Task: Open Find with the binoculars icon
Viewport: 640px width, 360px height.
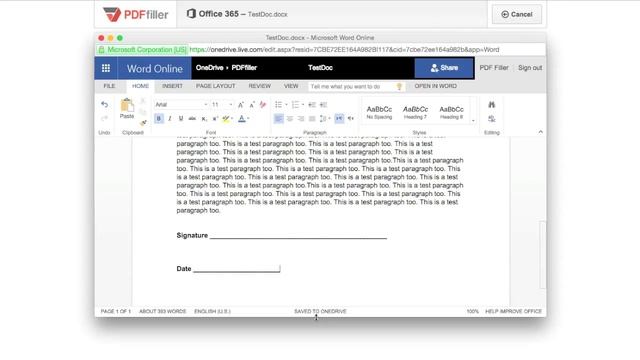Action: (x=491, y=105)
